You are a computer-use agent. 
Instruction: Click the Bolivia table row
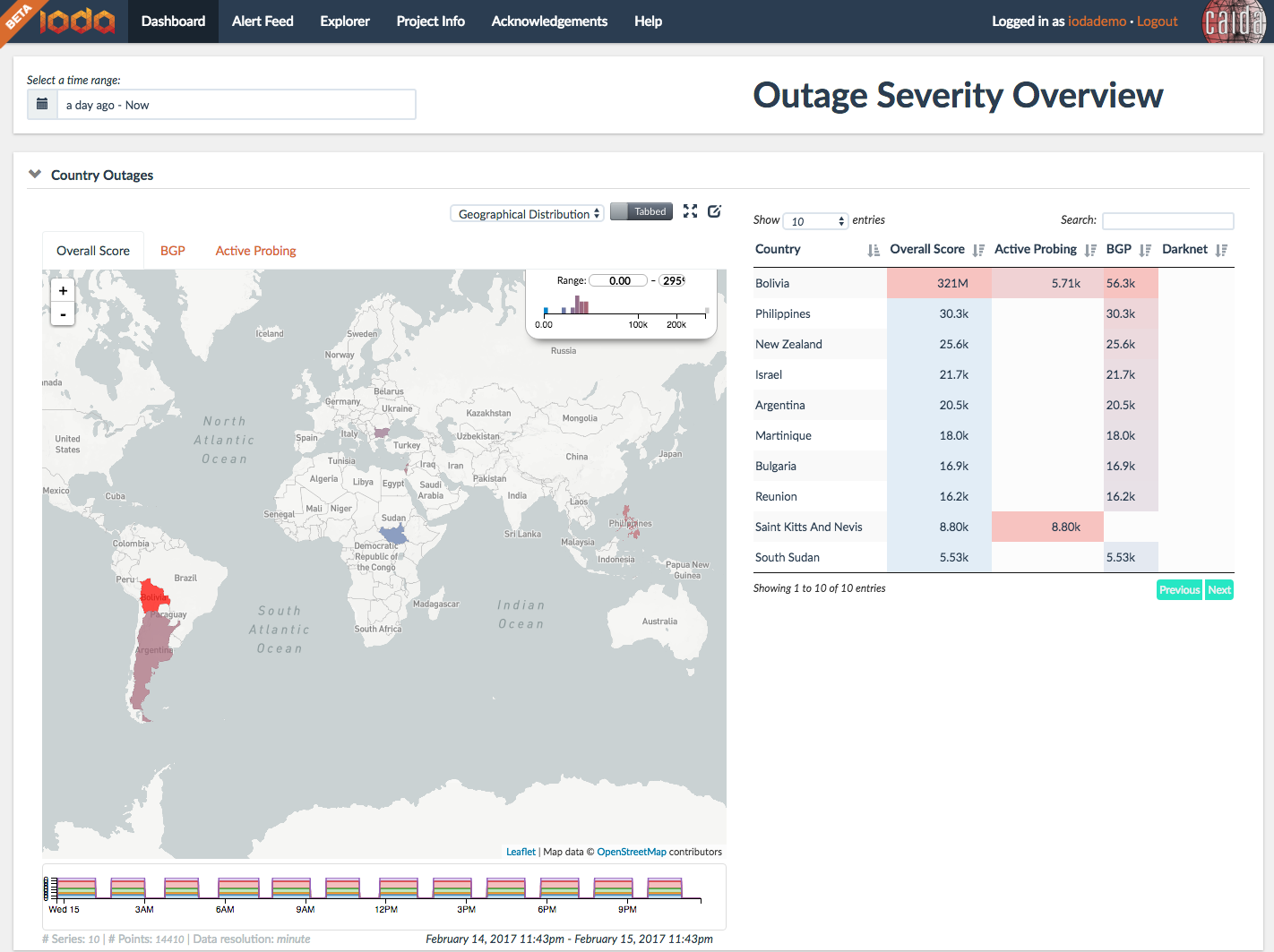pos(994,283)
